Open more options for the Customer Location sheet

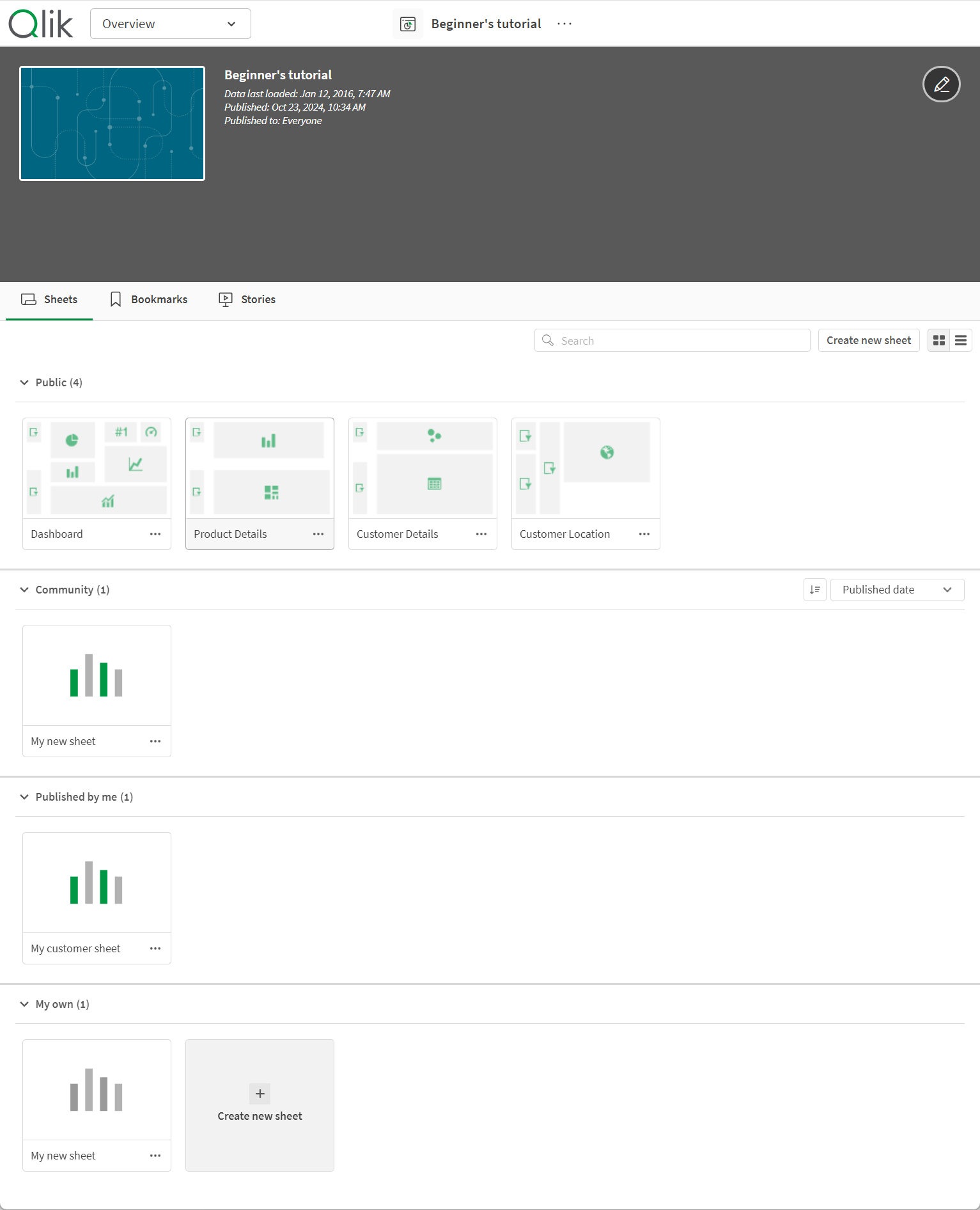click(x=644, y=534)
